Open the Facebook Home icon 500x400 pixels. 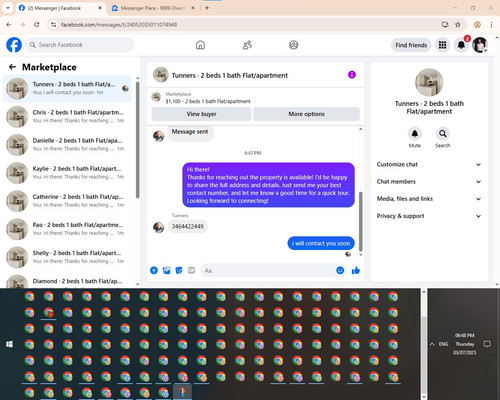[x=200, y=45]
